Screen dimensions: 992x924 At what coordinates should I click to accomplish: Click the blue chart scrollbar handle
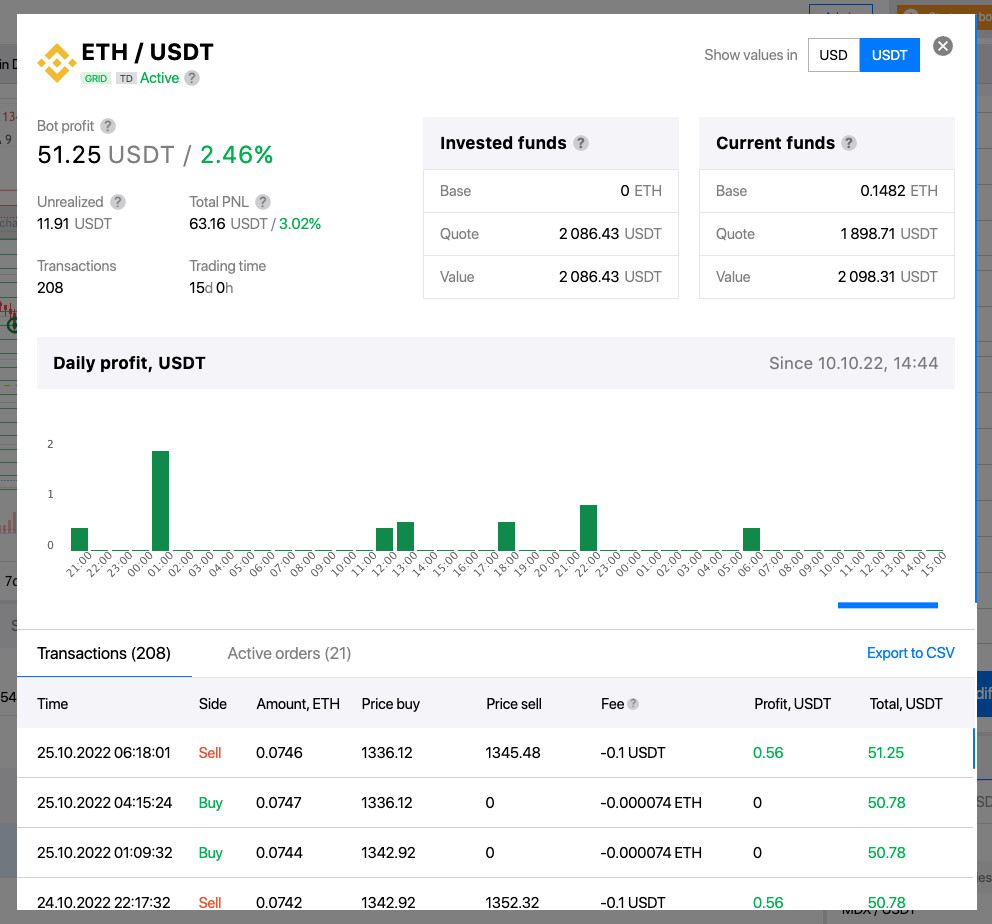point(887,604)
